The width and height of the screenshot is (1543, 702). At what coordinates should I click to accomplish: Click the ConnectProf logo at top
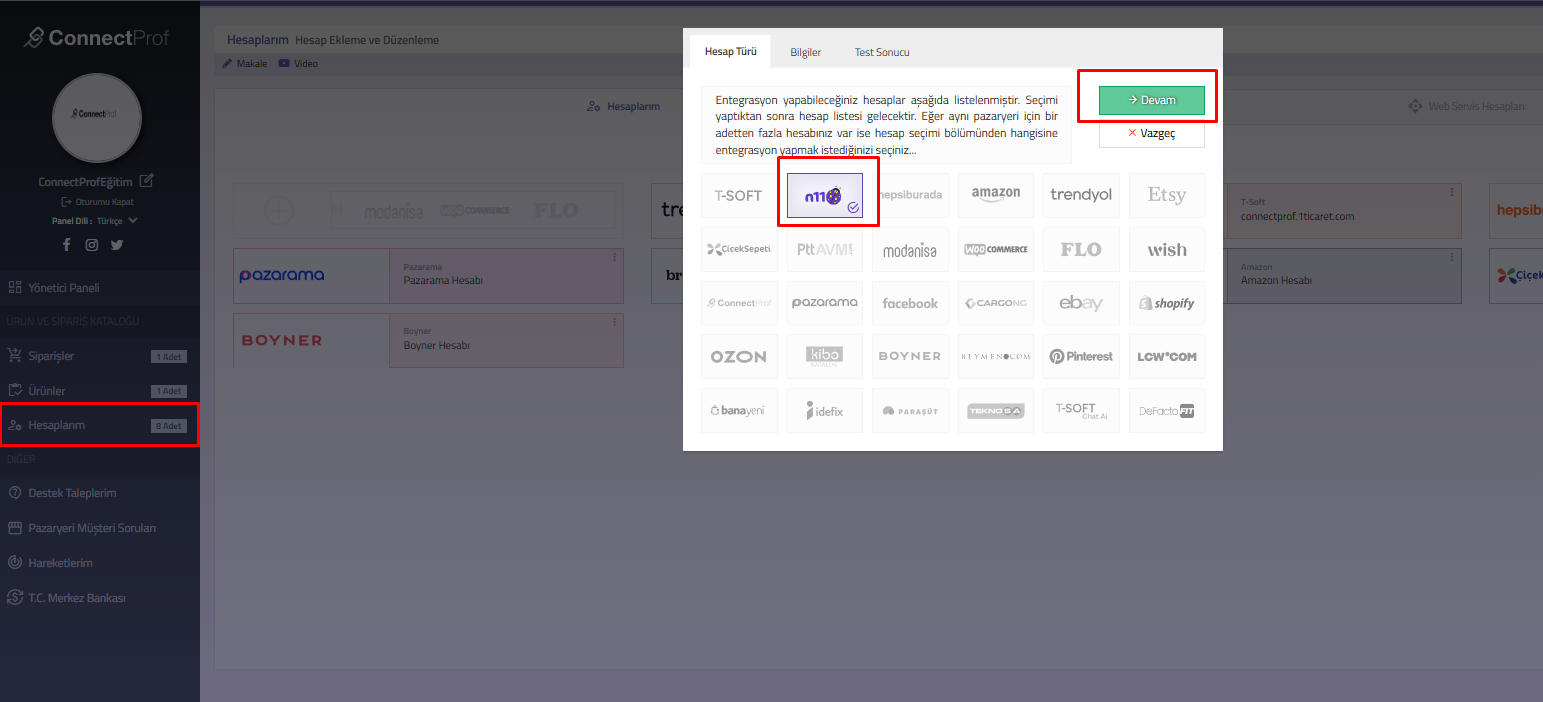coord(97,38)
